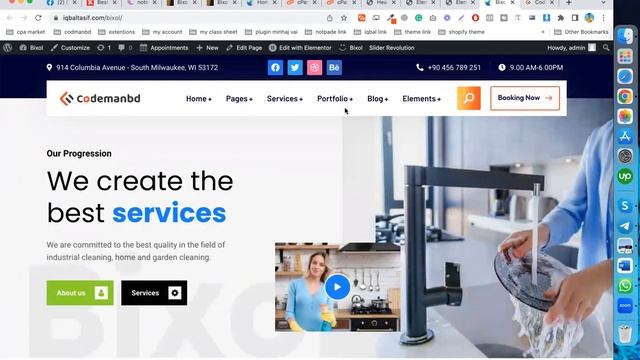Click the updates counter in admin bar
The height and width of the screenshot is (360, 640).
(104, 48)
